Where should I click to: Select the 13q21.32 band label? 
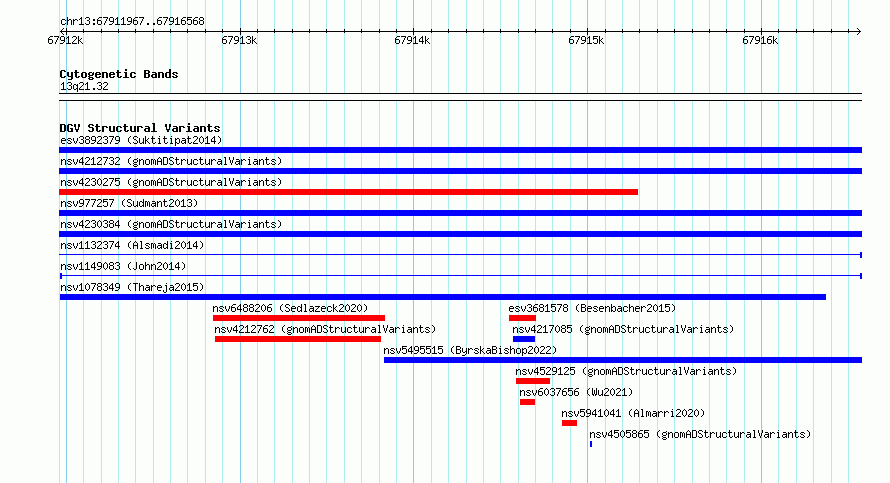tap(84, 86)
